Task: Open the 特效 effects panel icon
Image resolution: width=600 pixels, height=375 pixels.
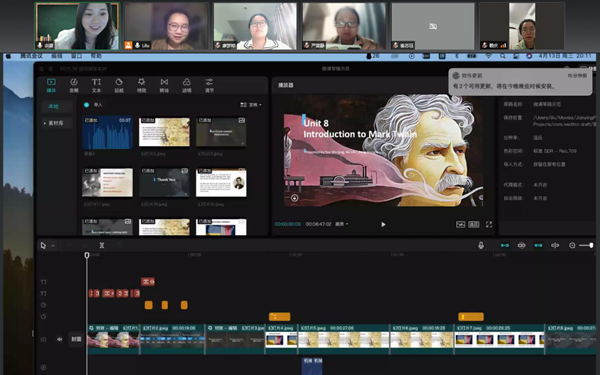Action: click(x=142, y=85)
